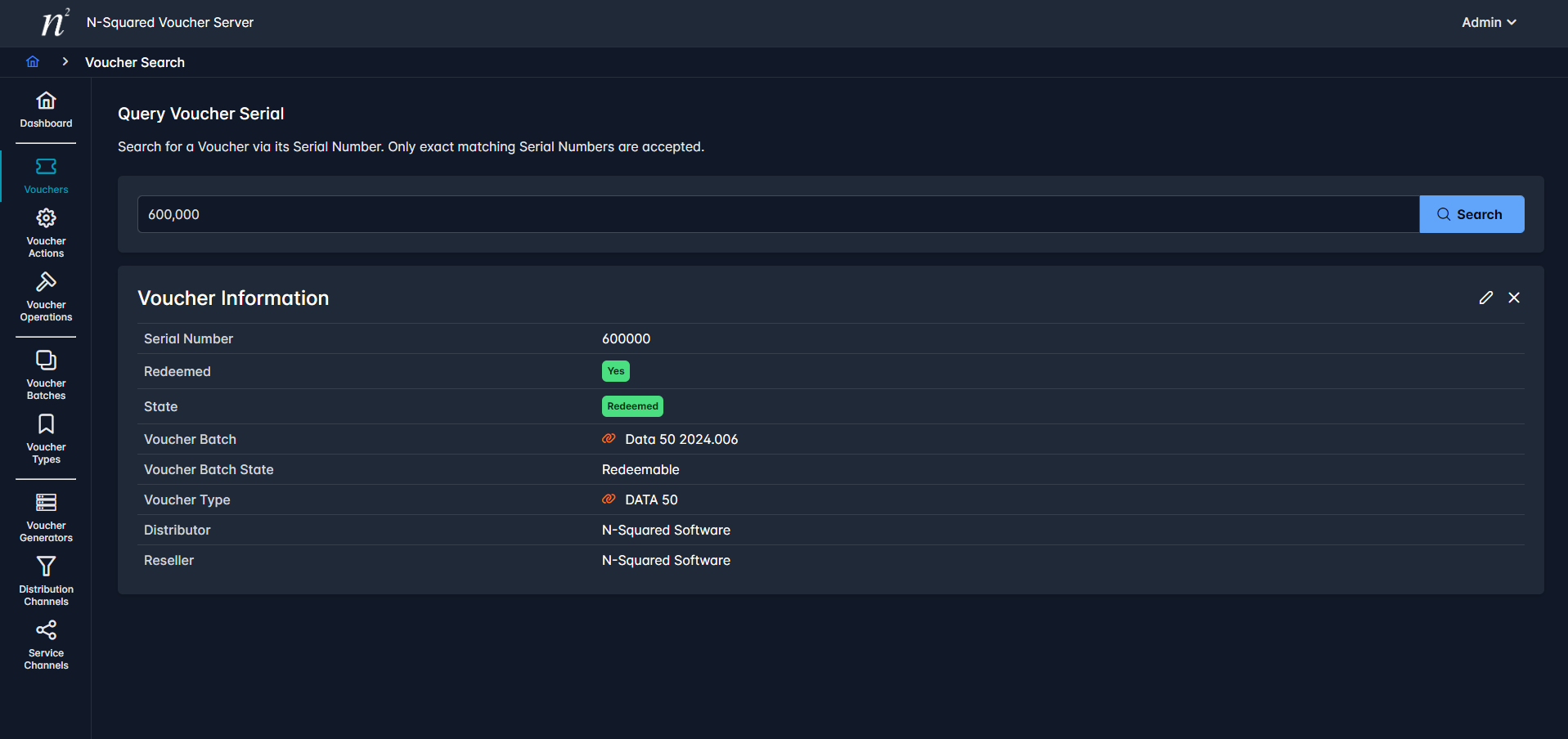Open Distribution Channels funnel icon
Image resolution: width=1568 pixels, height=739 pixels.
(46, 567)
